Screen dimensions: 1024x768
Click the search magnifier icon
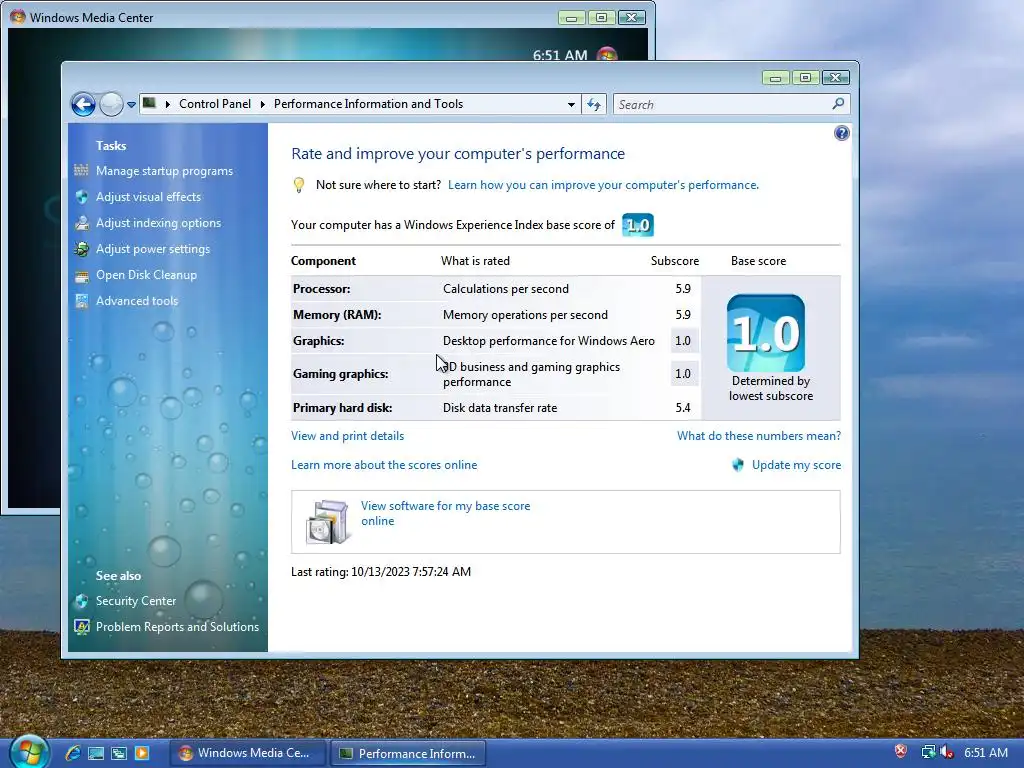click(839, 104)
